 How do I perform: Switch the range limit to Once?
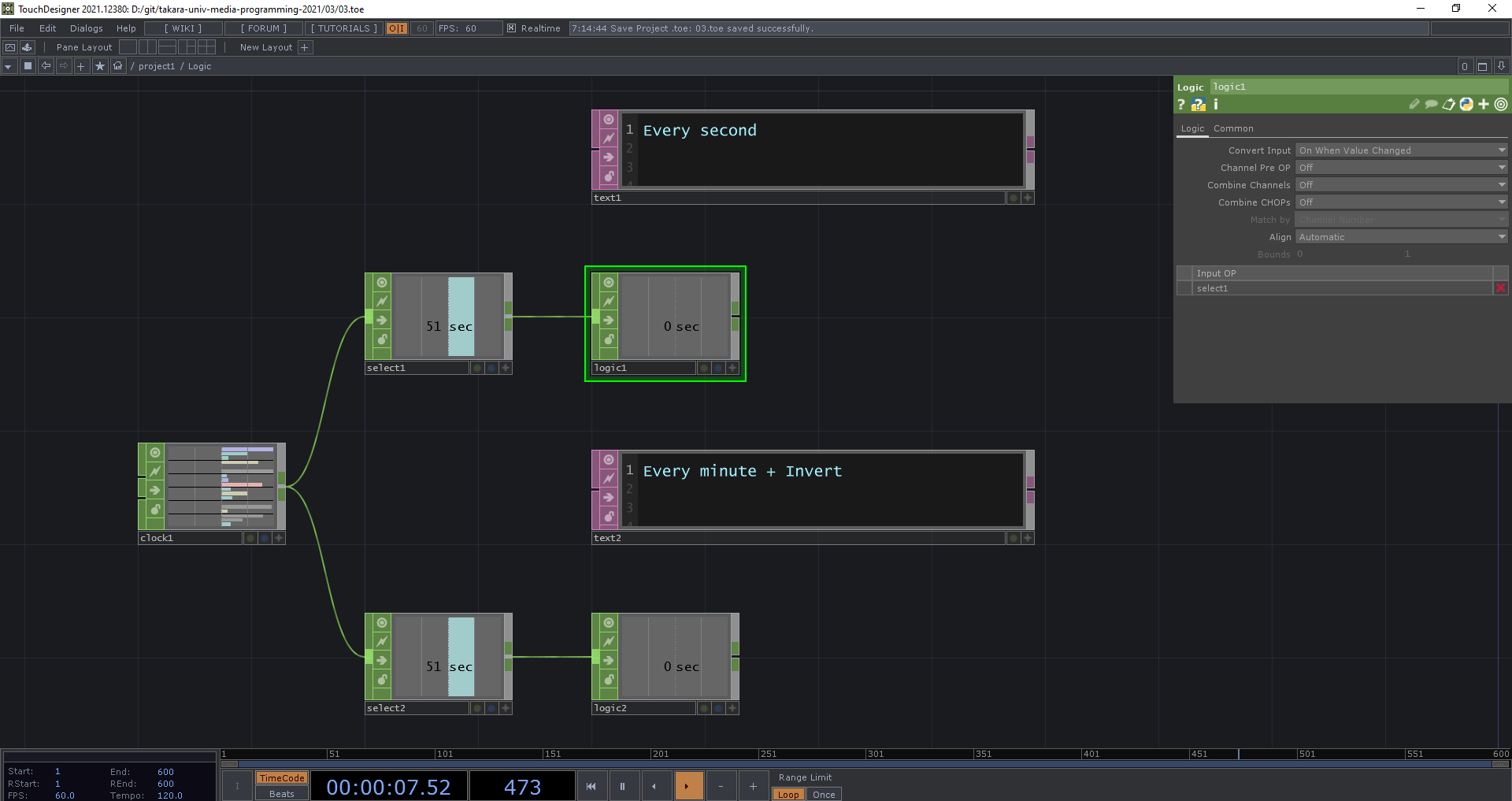point(824,794)
